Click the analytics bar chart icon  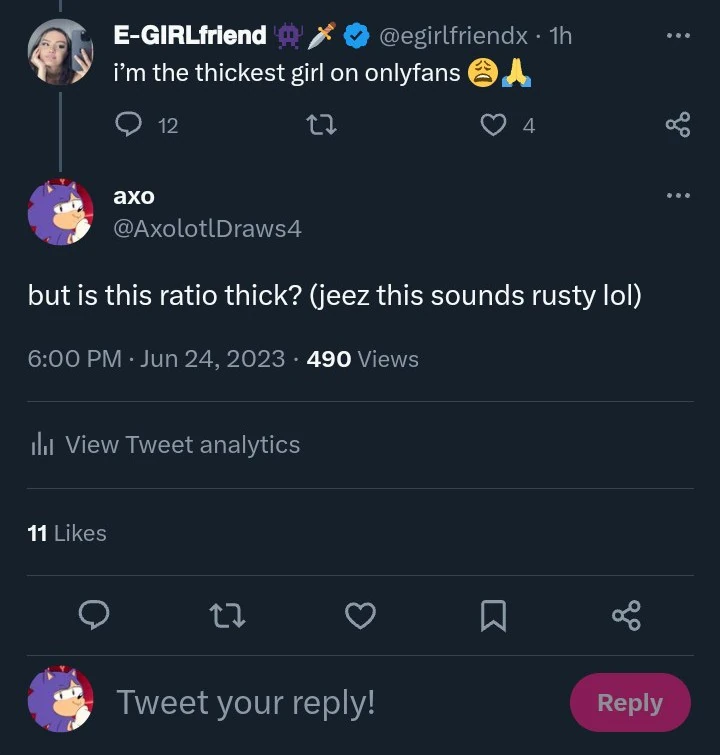click(x=42, y=445)
